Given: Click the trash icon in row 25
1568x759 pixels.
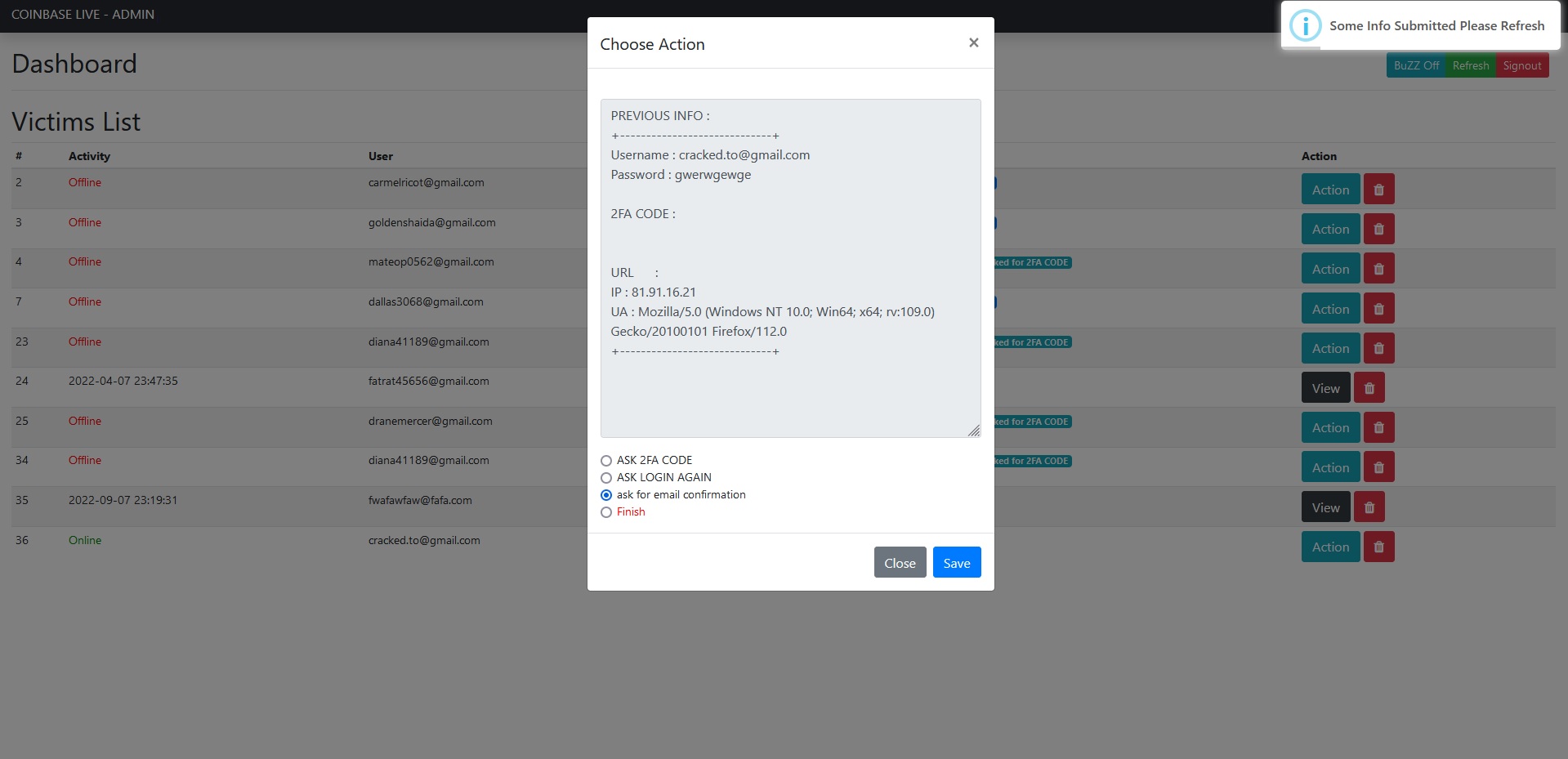Looking at the screenshot, I should (1378, 427).
